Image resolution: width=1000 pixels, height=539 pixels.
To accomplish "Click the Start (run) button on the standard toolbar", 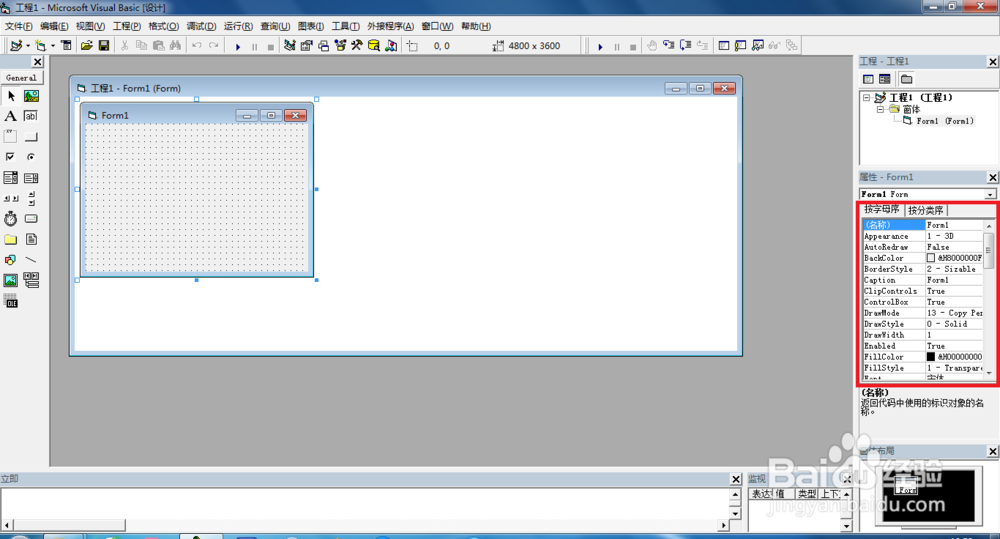I will pyautogui.click(x=238, y=46).
